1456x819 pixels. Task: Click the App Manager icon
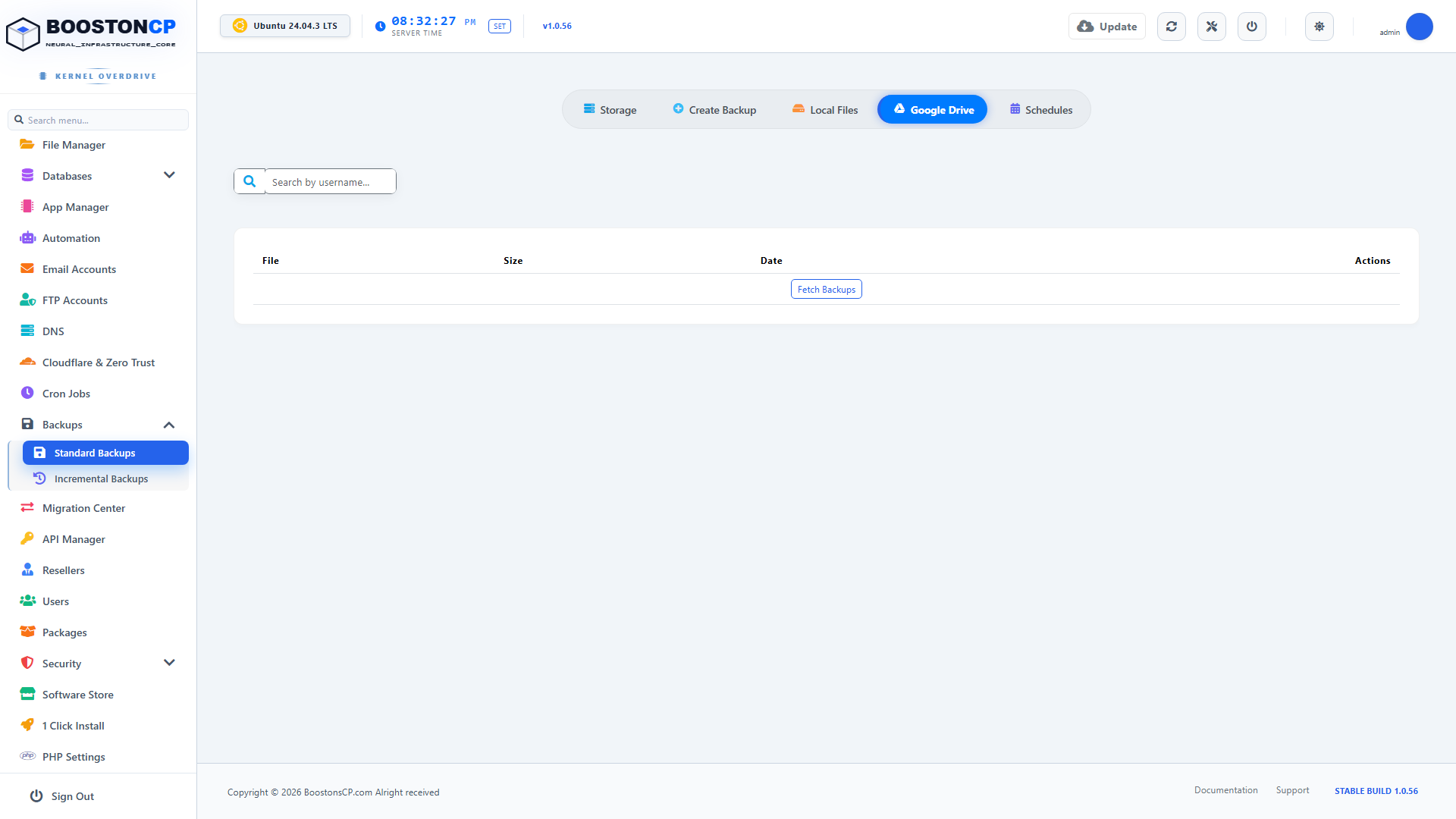[x=27, y=206]
